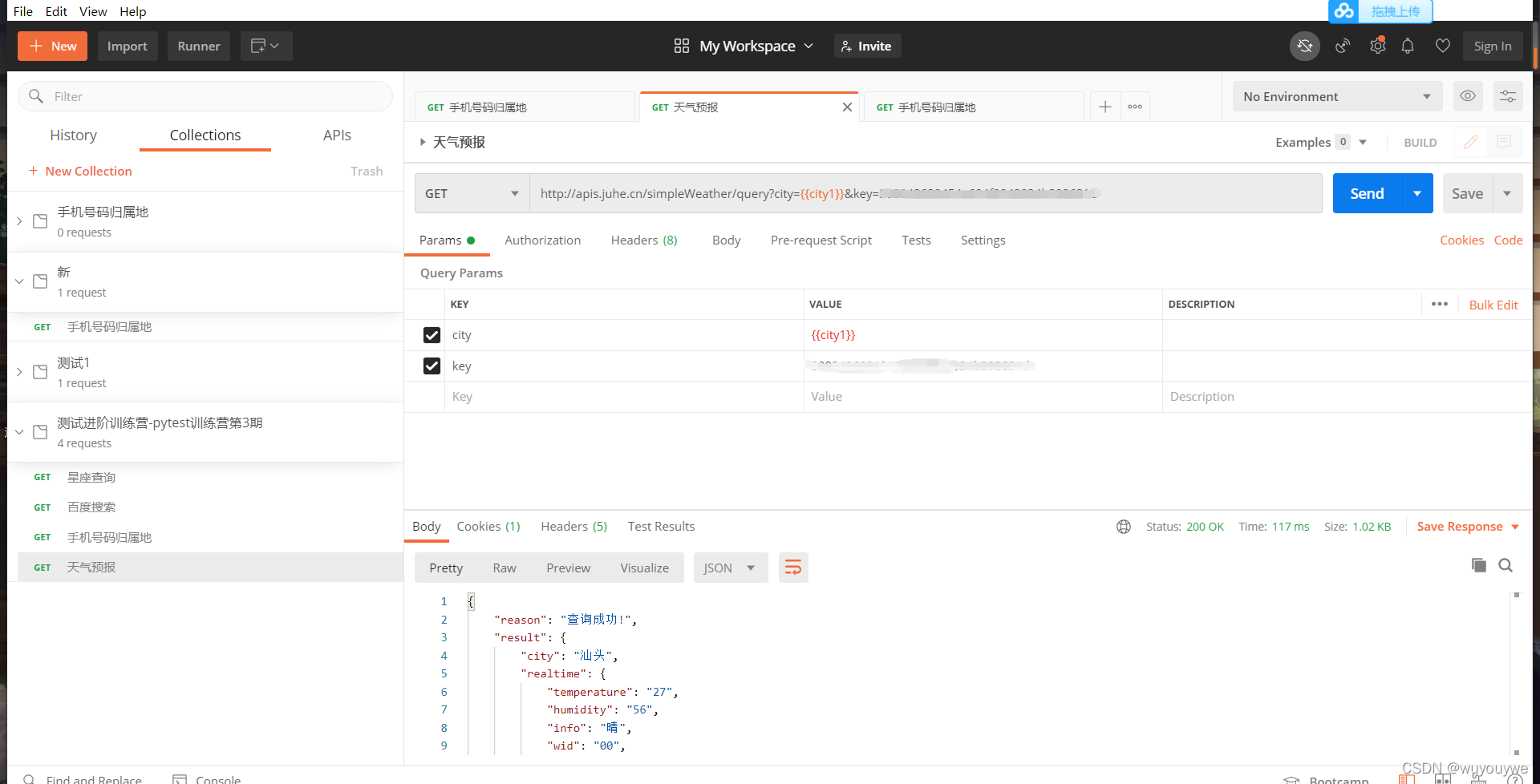Switch to the Test Results tab
This screenshot has width=1540, height=784.
[661, 527]
